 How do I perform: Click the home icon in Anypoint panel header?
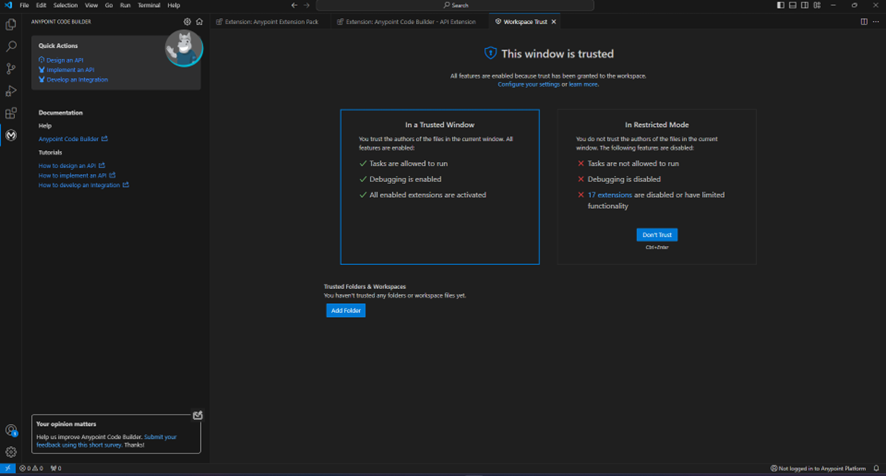tap(199, 21)
